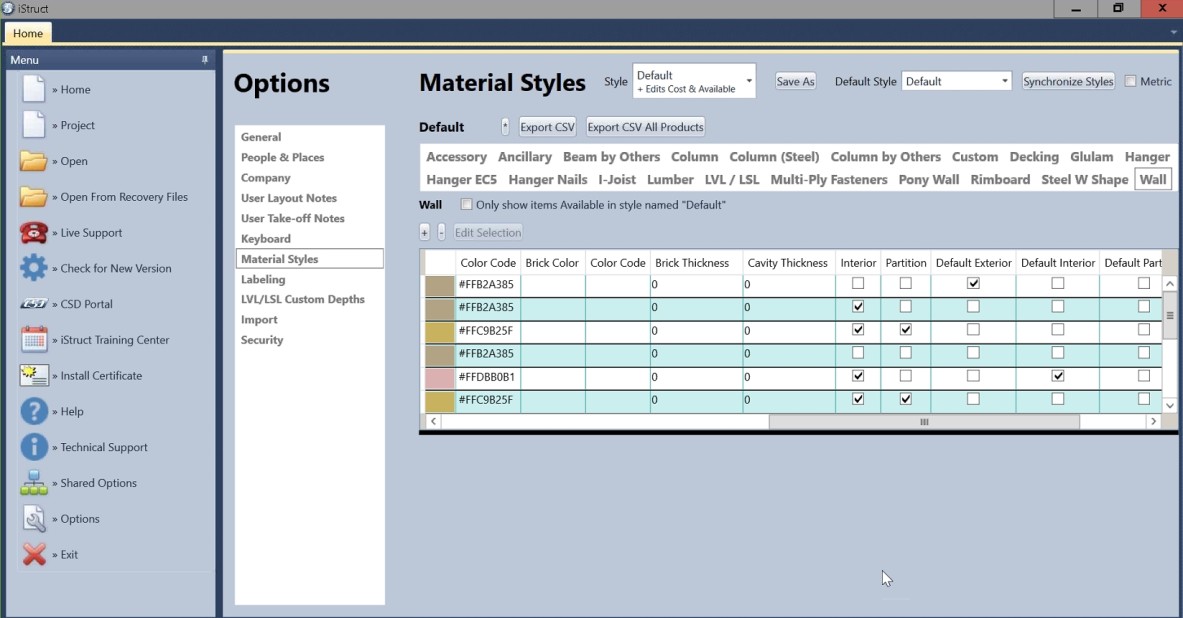Click the red X Exit icon
Viewport: 1183px width, 618px height.
tap(34, 555)
